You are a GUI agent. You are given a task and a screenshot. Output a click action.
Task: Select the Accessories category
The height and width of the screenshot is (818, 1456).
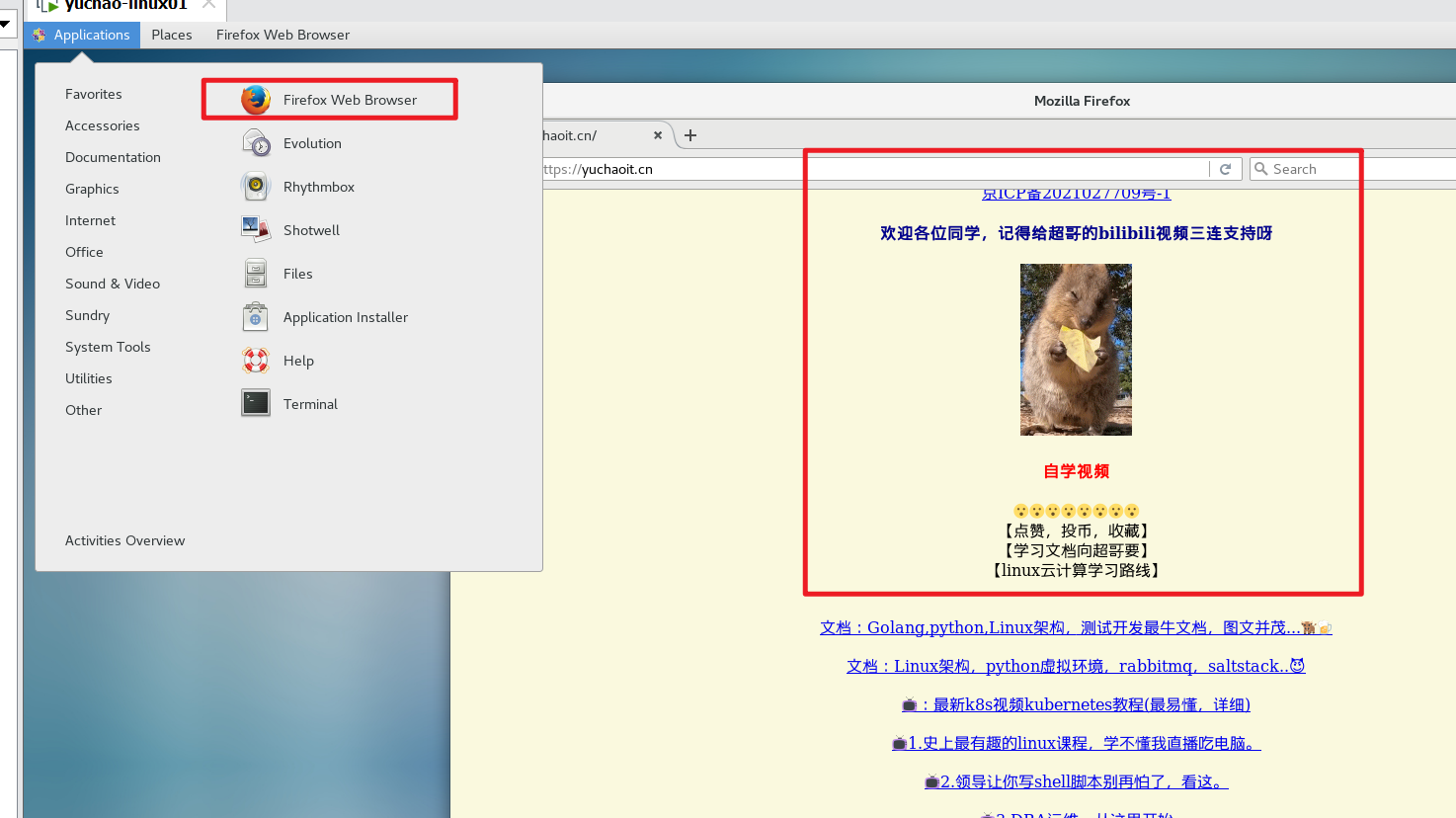(x=103, y=125)
